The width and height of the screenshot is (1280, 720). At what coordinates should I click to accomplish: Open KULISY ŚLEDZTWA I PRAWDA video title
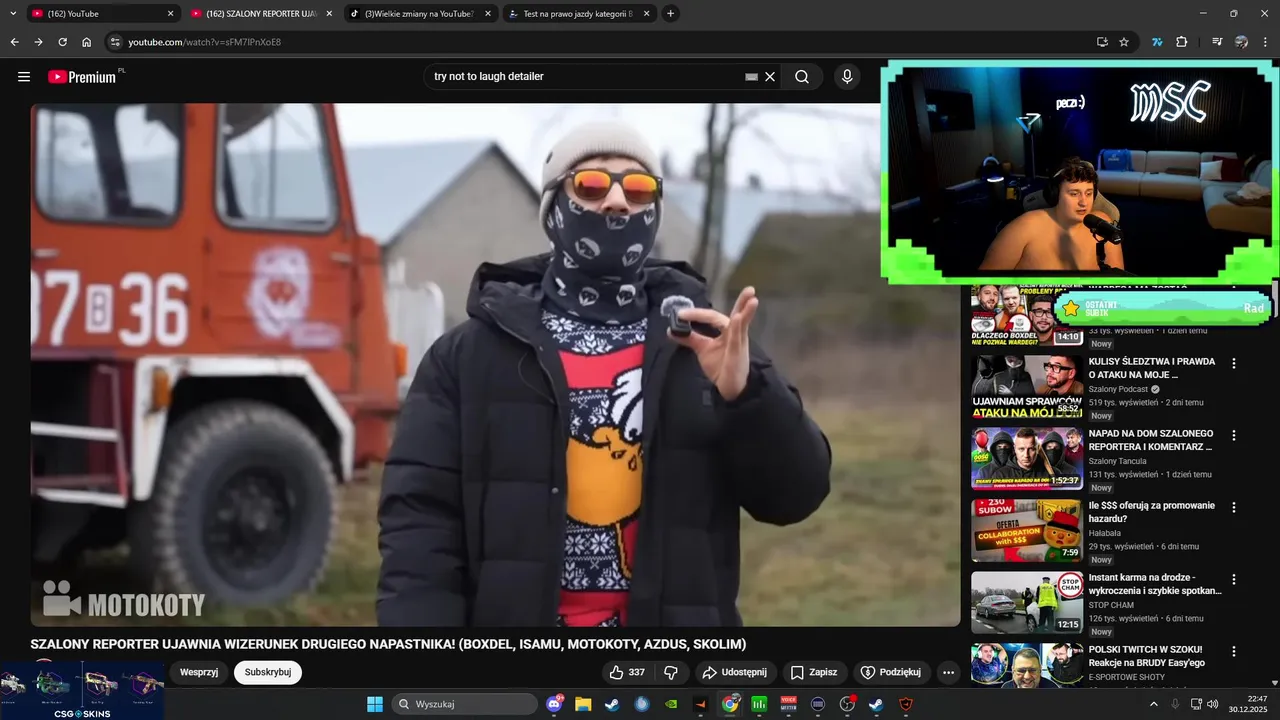pyautogui.click(x=1152, y=368)
